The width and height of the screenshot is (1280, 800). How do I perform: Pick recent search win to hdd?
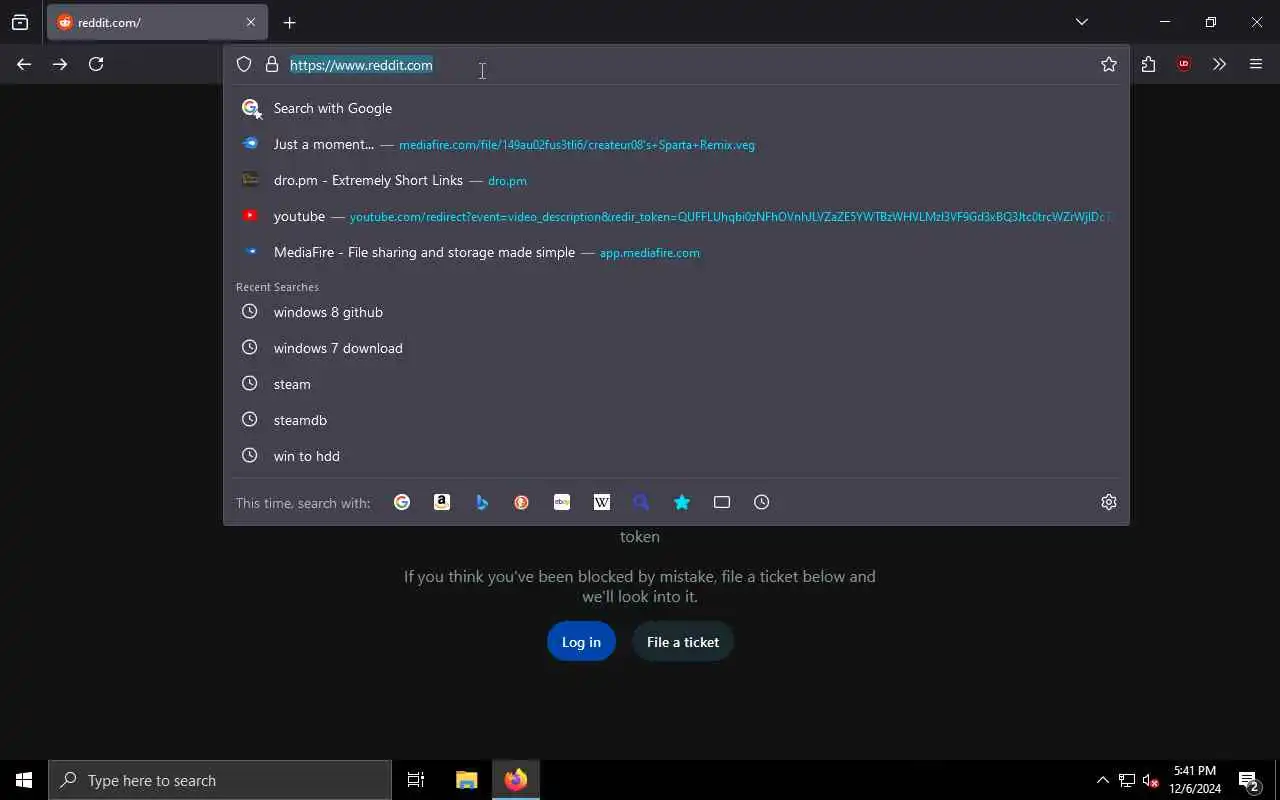(x=676, y=456)
